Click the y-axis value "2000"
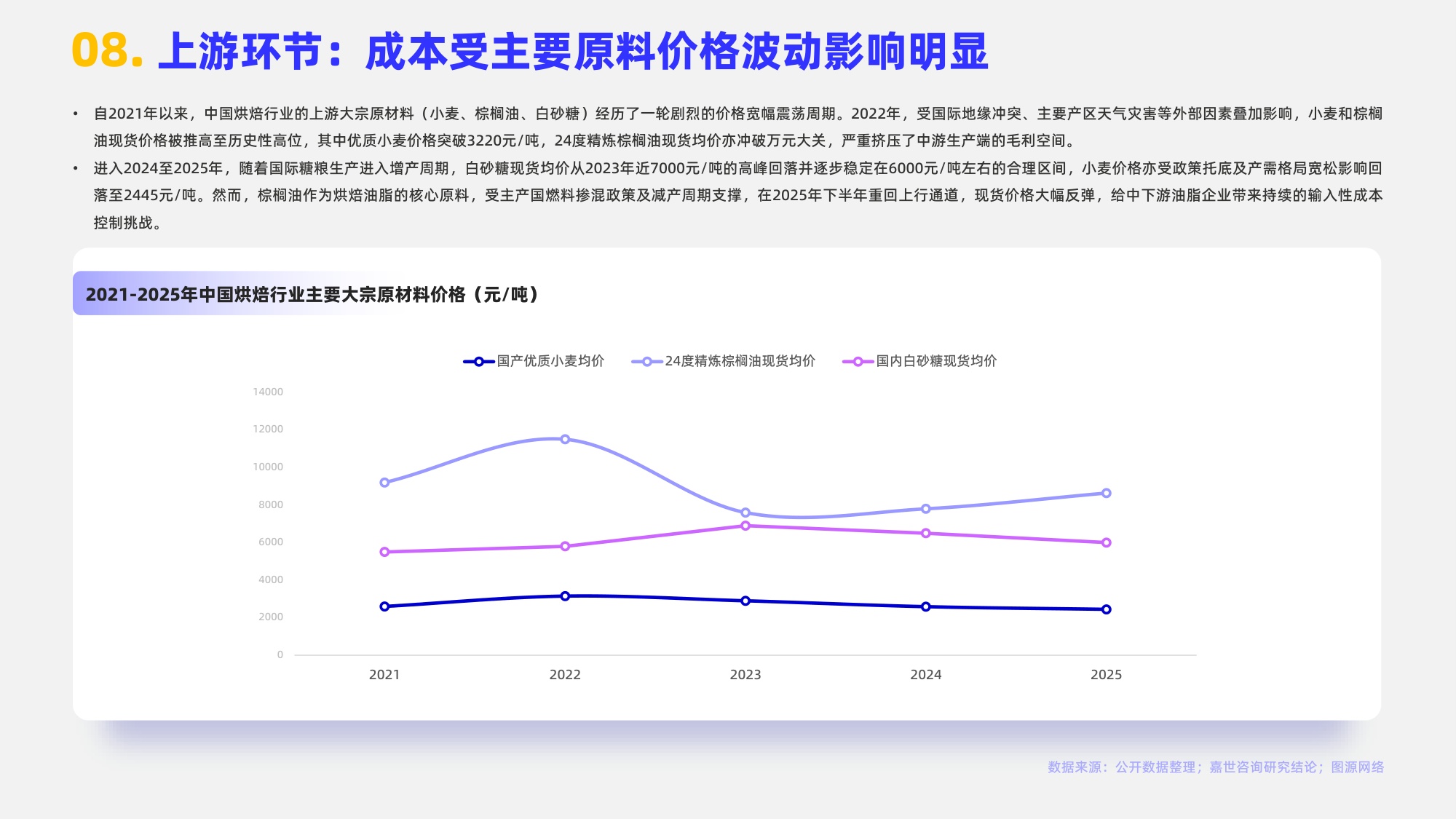Screen dimensions: 1456x819 point(271,617)
